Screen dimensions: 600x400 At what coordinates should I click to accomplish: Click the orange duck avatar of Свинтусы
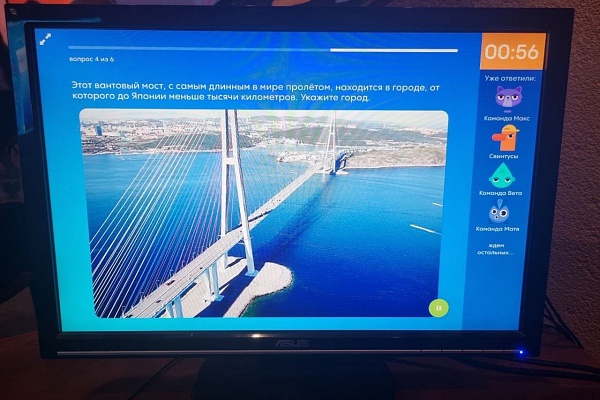pyautogui.click(x=504, y=138)
